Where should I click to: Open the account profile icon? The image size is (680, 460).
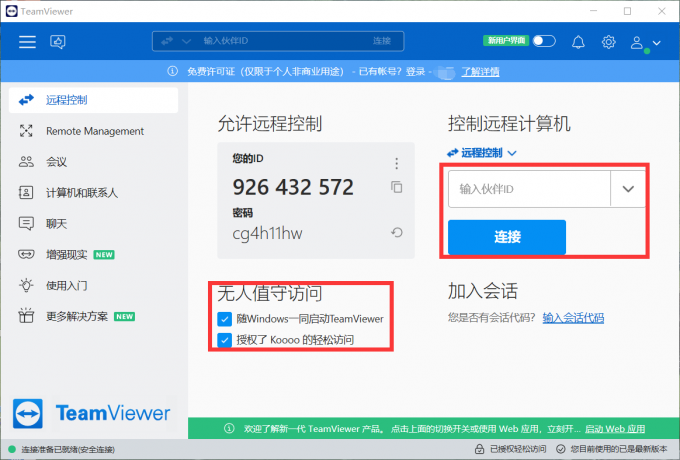tap(637, 42)
